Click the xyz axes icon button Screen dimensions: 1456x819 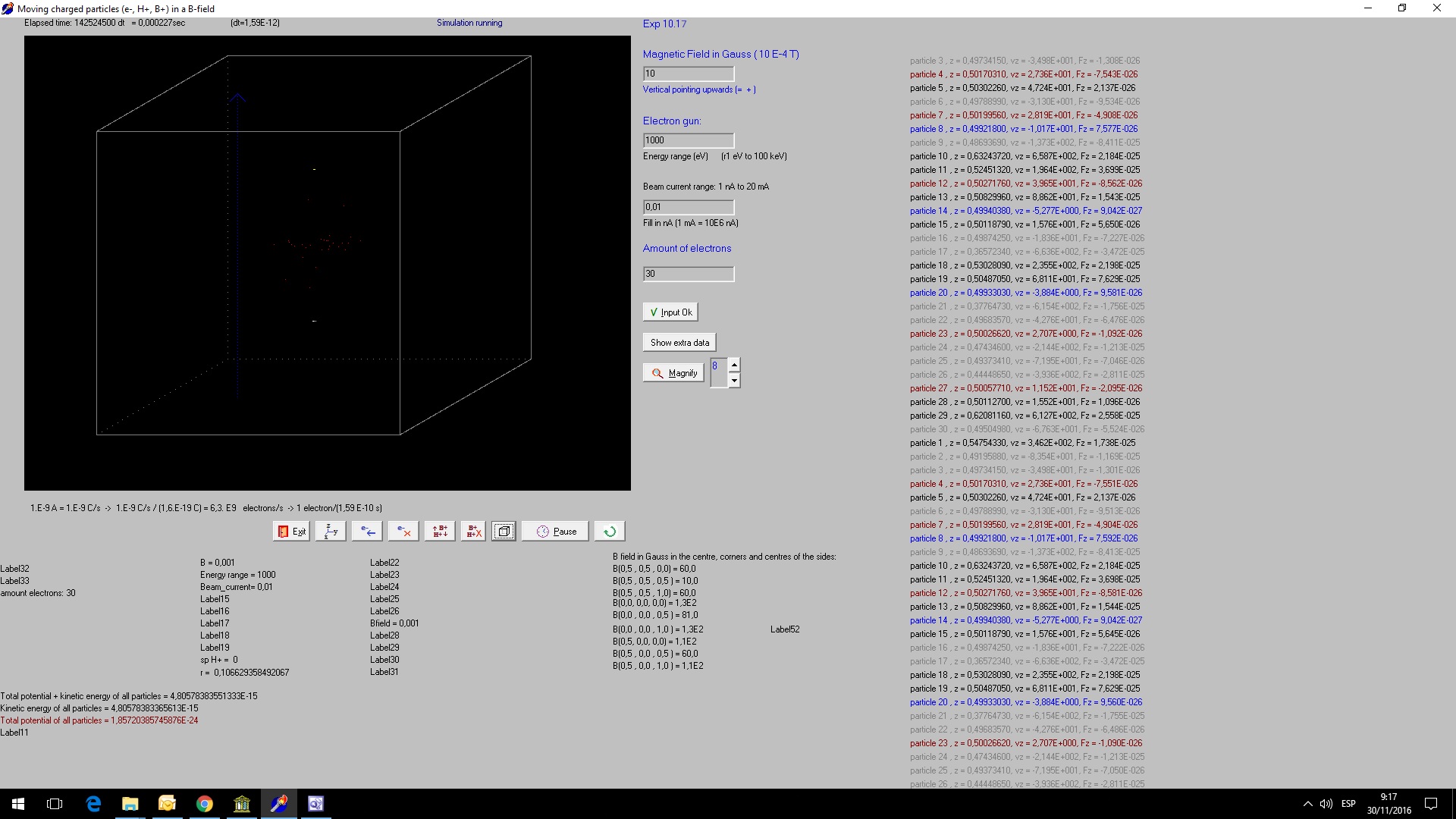click(x=331, y=532)
